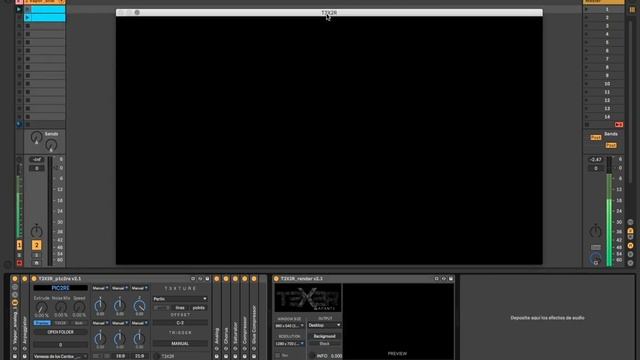
Task: Open second Manual dropdown in top row
Action: click(120, 288)
